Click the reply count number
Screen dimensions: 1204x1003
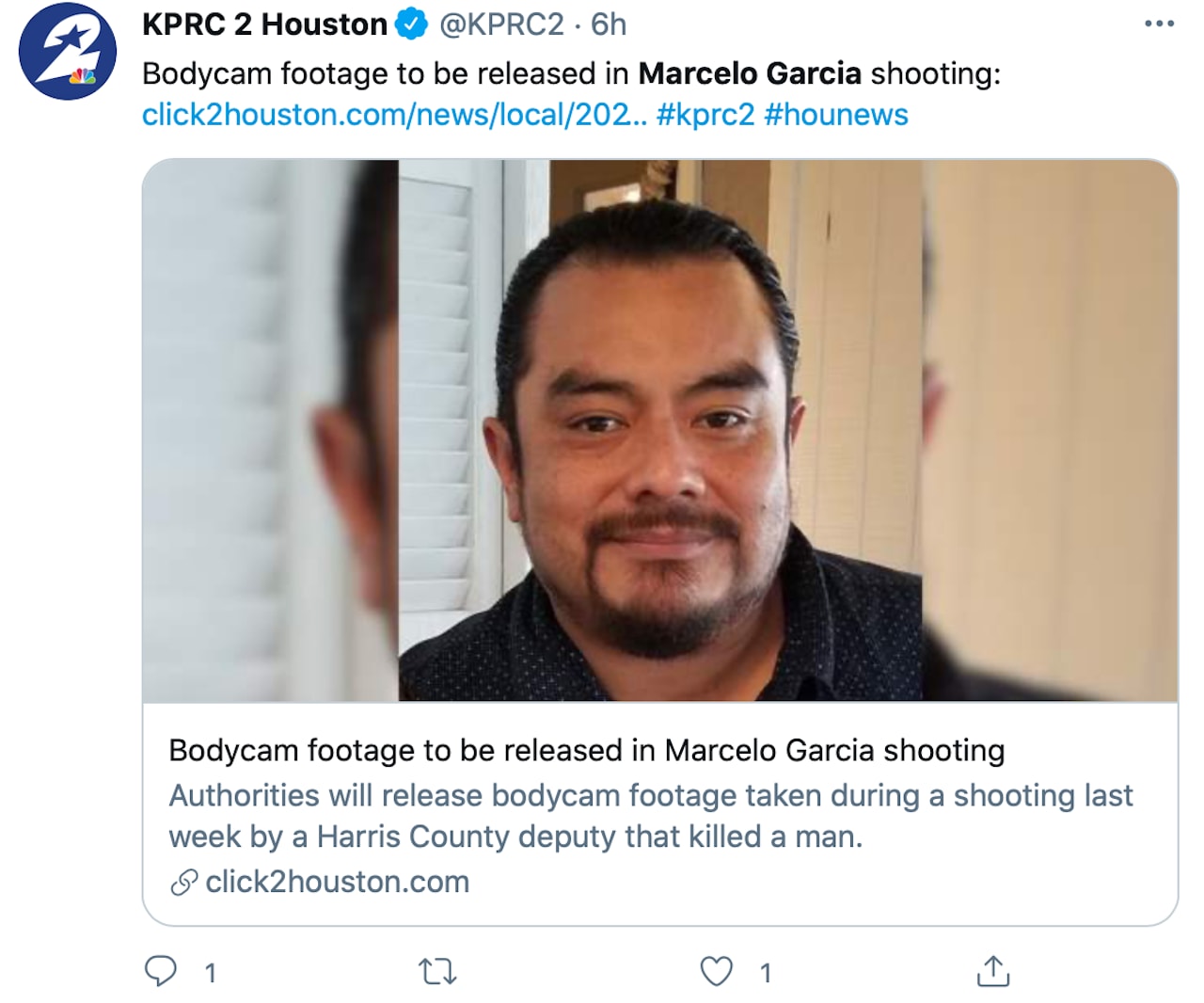pos(211,973)
